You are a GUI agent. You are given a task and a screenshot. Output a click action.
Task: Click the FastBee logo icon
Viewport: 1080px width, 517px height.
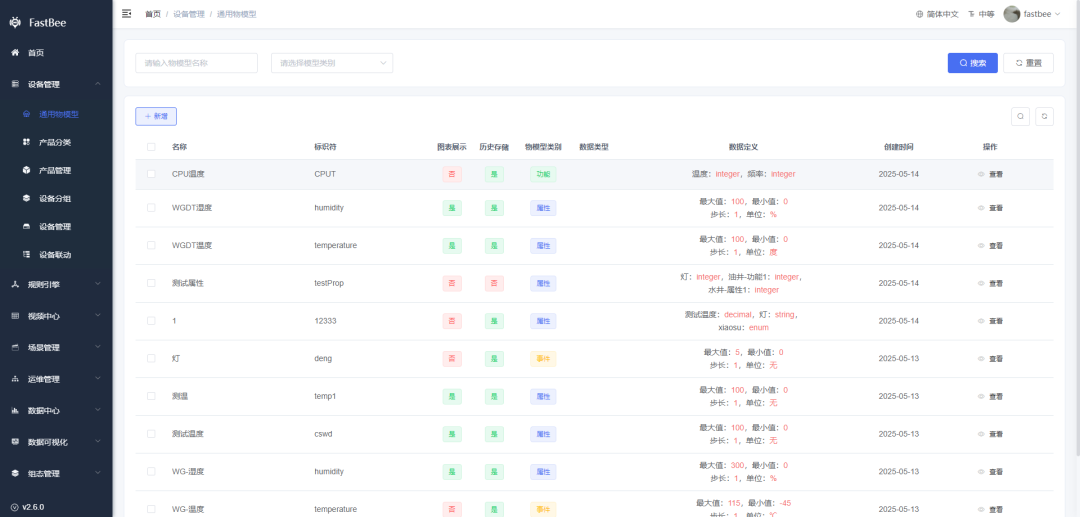pos(15,19)
